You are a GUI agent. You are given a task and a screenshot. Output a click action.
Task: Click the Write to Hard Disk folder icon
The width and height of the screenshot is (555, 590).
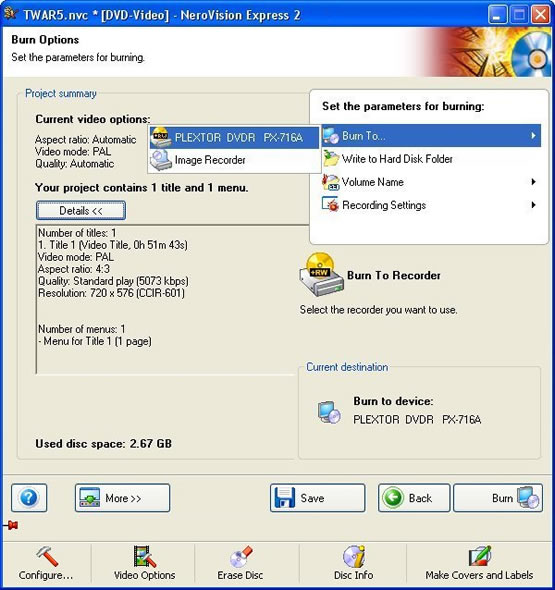point(331,158)
